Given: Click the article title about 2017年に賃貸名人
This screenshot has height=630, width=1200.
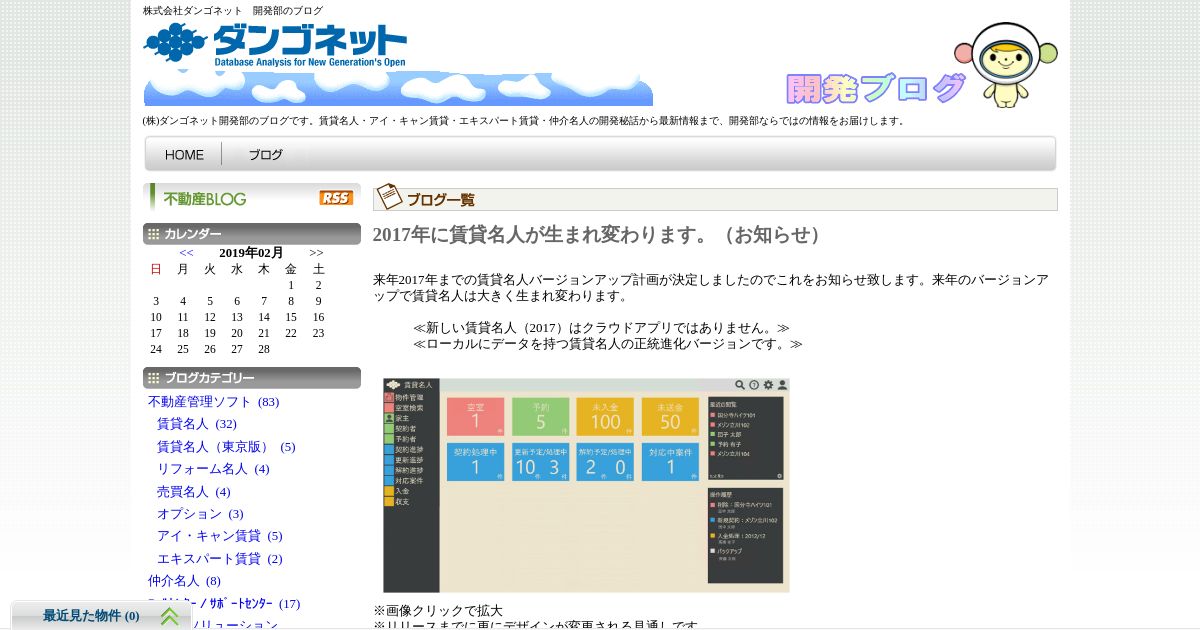Looking at the screenshot, I should 600,235.
